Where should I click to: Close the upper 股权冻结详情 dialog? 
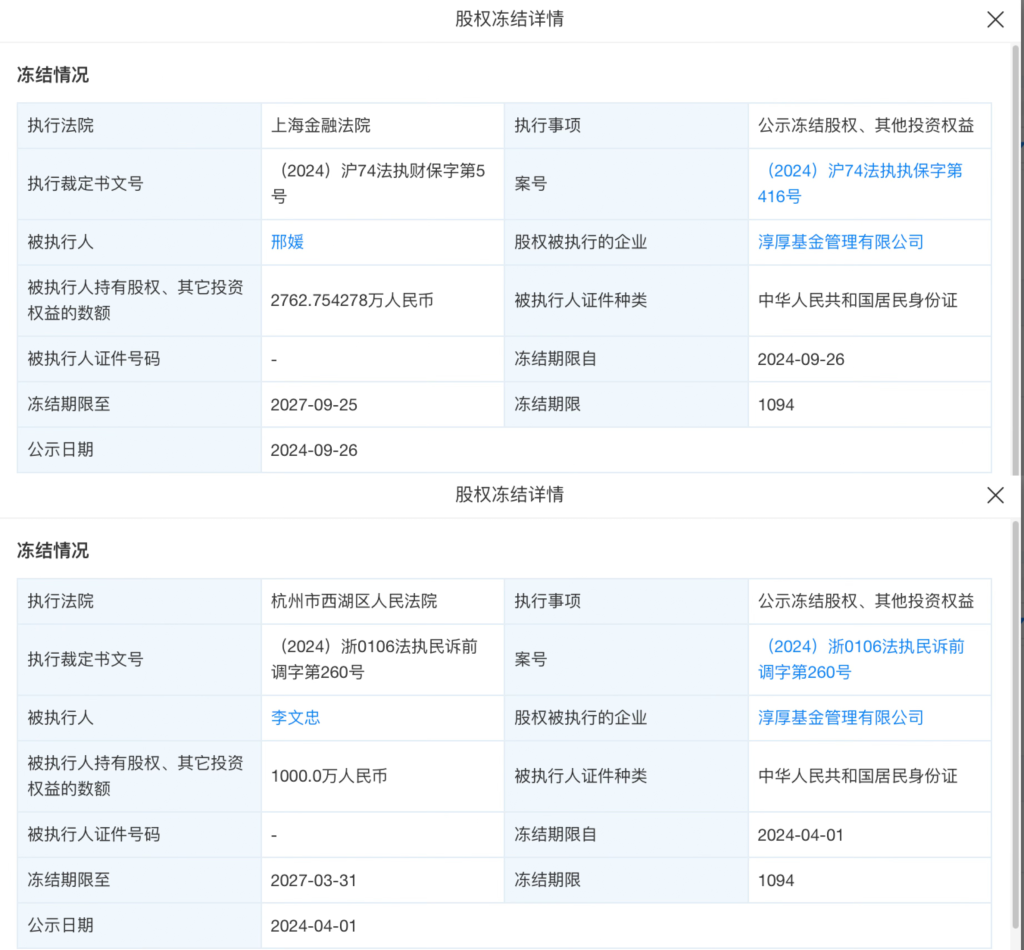[x=995, y=20]
